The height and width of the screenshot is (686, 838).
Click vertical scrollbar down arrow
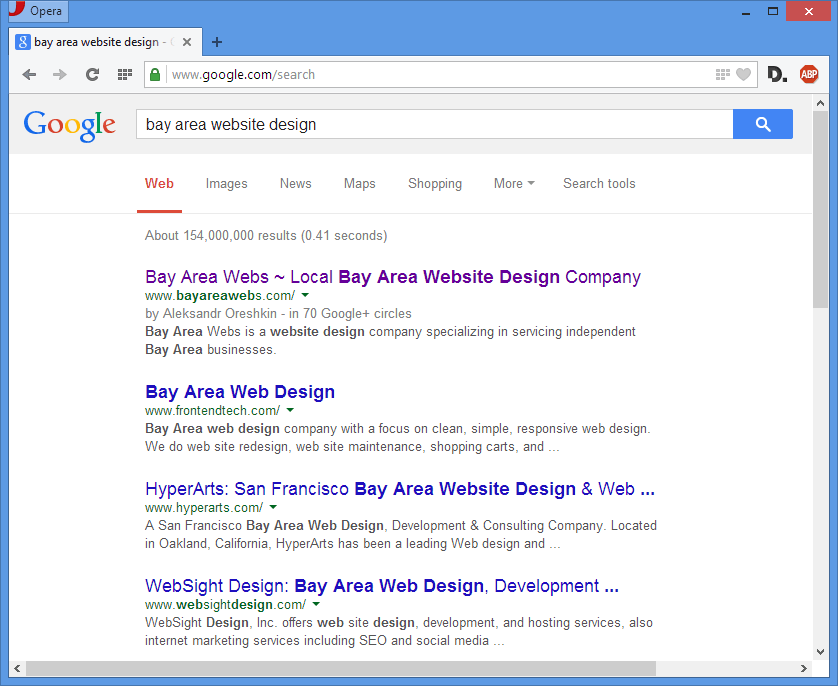820,652
